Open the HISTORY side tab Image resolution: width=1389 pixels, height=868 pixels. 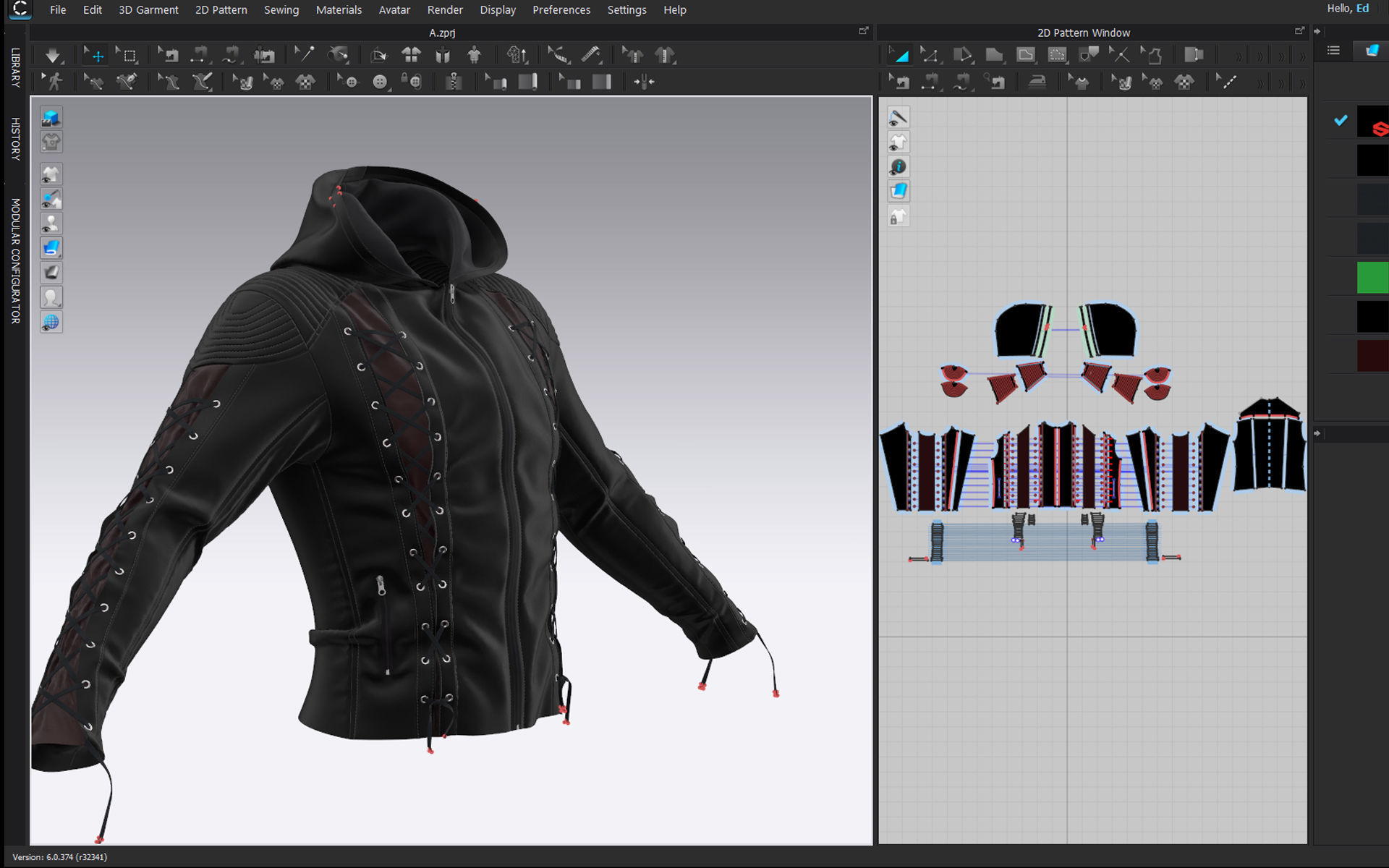(x=15, y=138)
